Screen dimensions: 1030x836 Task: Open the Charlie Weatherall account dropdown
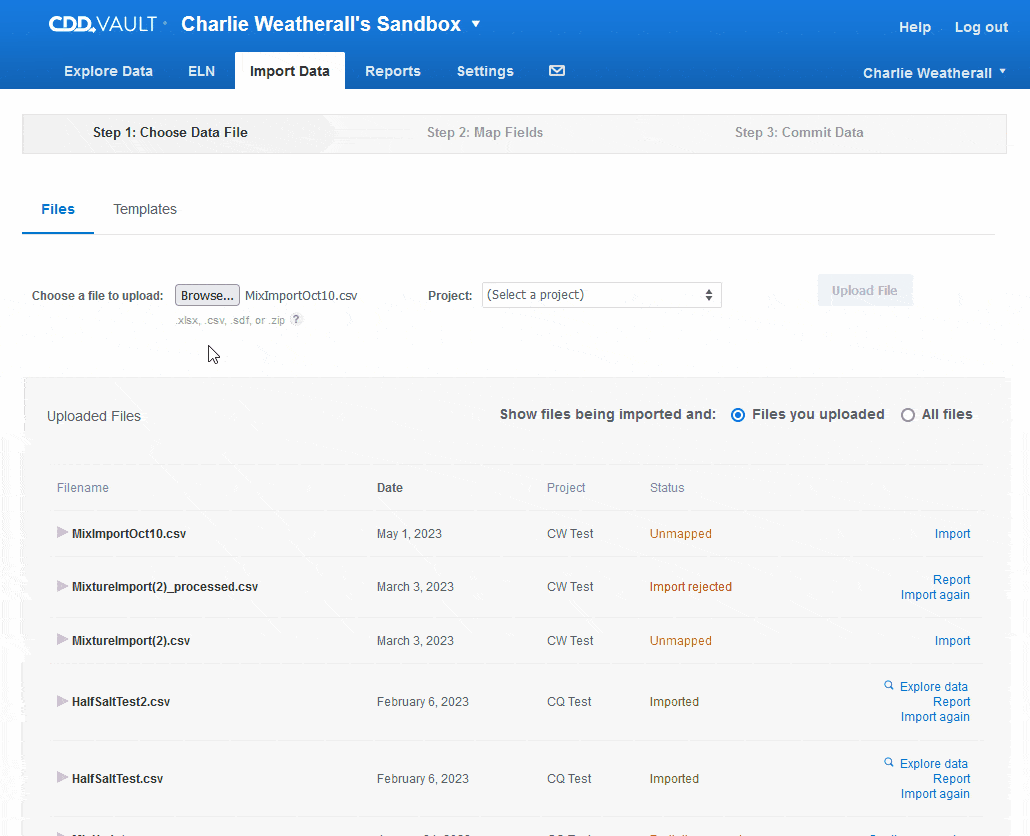coord(933,72)
